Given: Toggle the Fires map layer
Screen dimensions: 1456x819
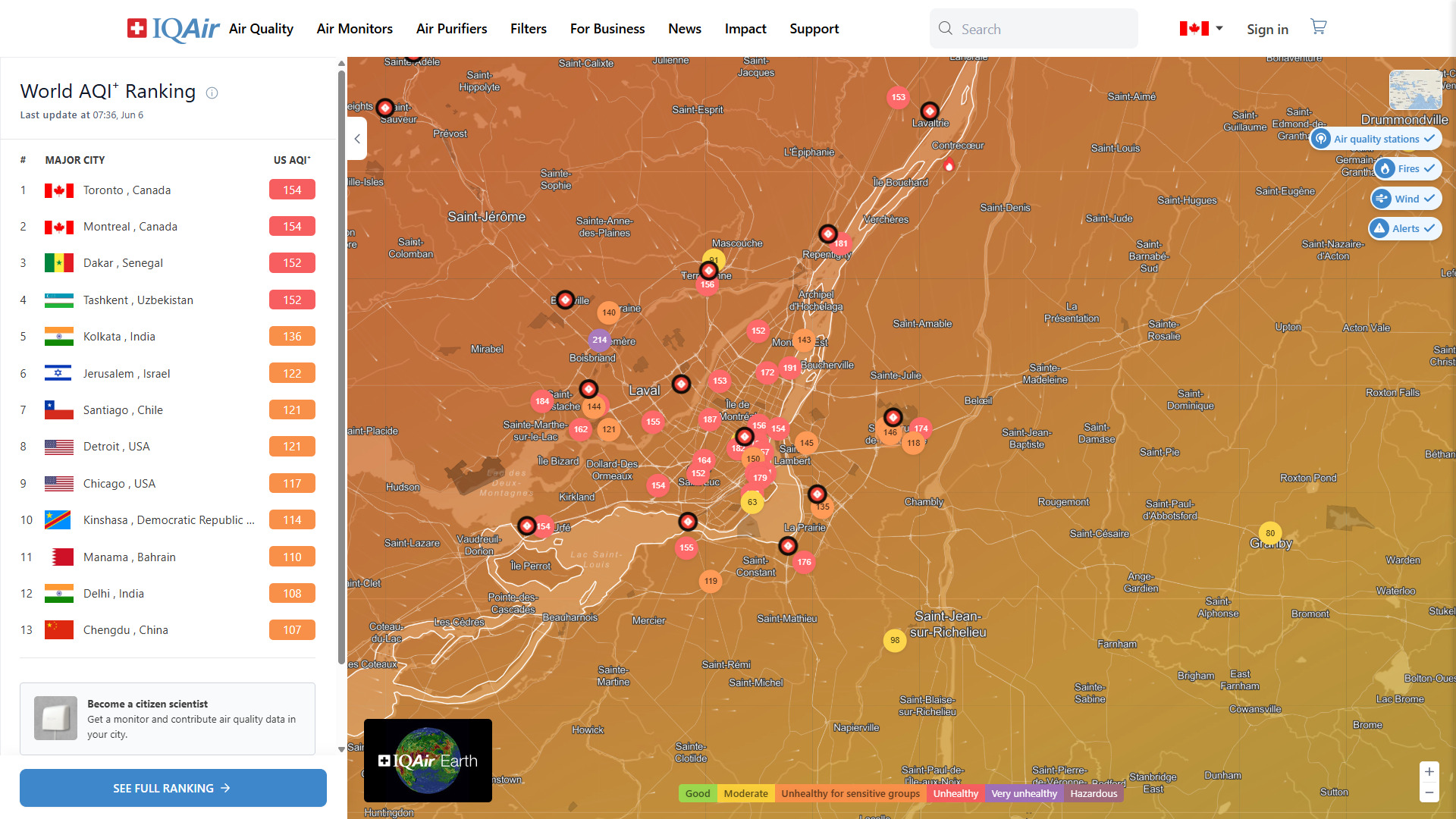Looking at the screenshot, I should (1407, 168).
